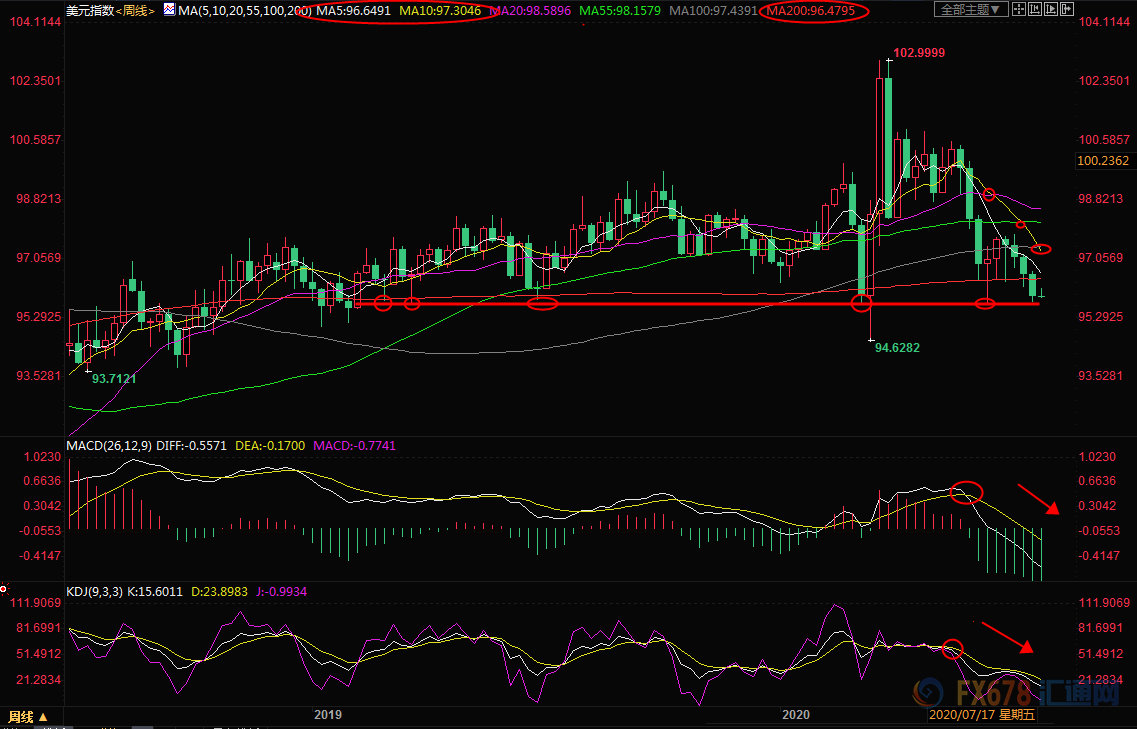The width and height of the screenshot is (1137, 729).
Task: Click the vertical range measure icon
Action: click(1035, 9)
